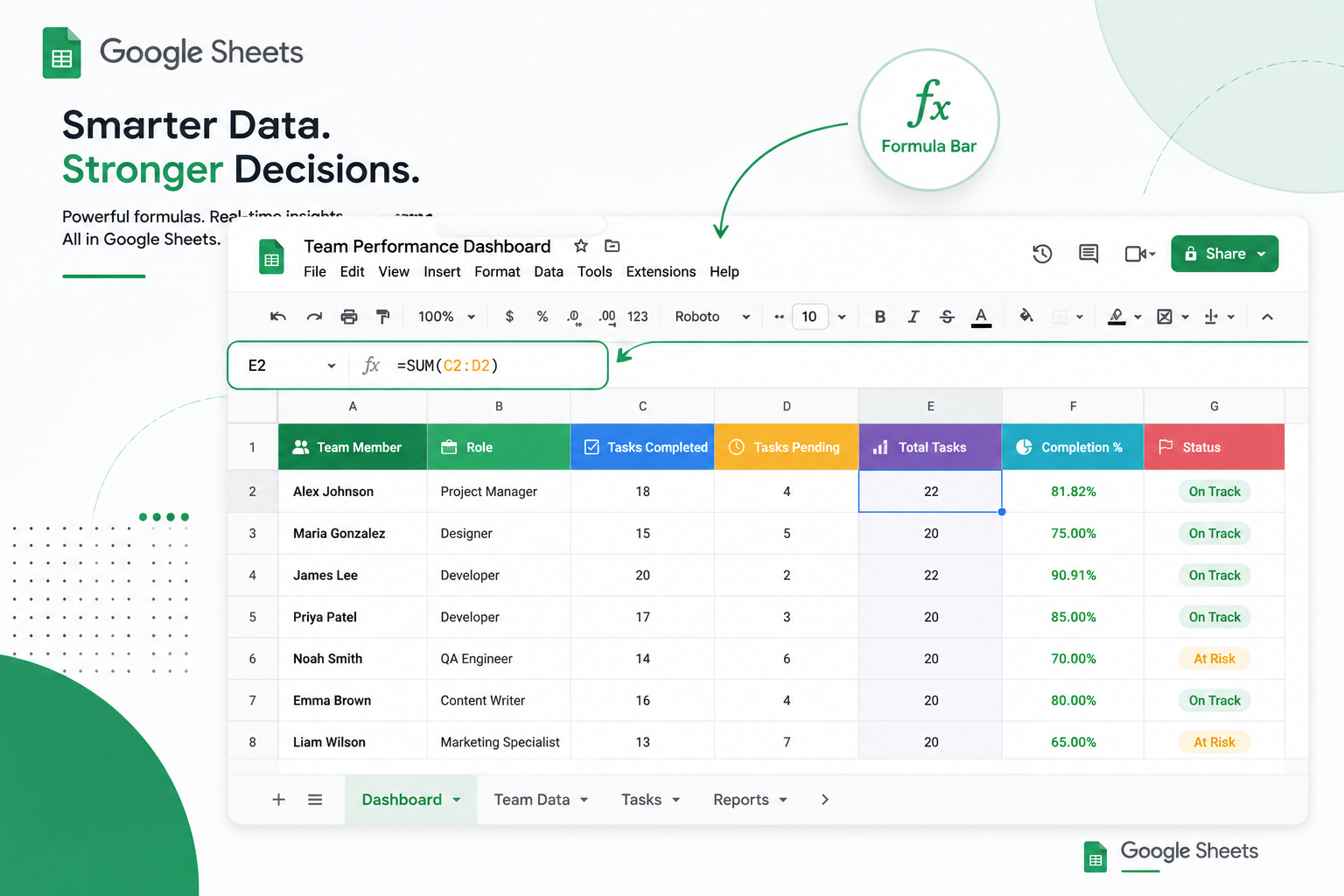
Task: Add a new sheet with plus icon
Action: coord(279,800)
